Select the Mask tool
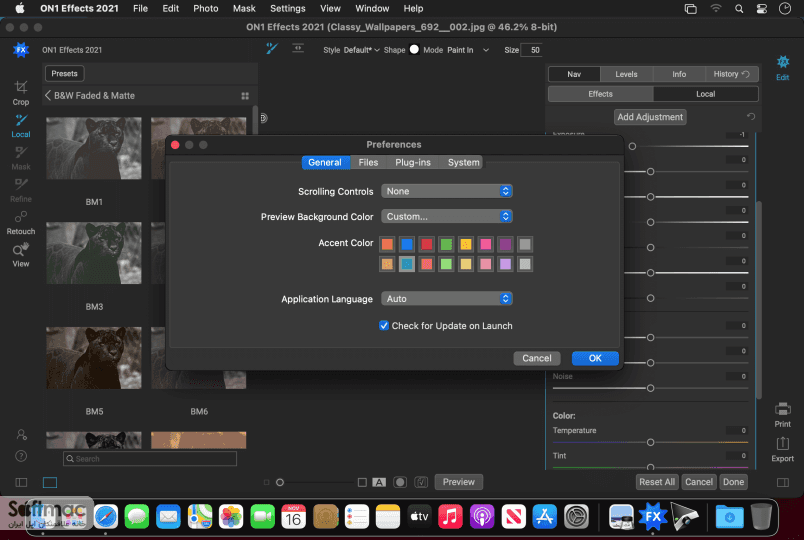This screenshot has height=540, width=804. pos(21,158)
